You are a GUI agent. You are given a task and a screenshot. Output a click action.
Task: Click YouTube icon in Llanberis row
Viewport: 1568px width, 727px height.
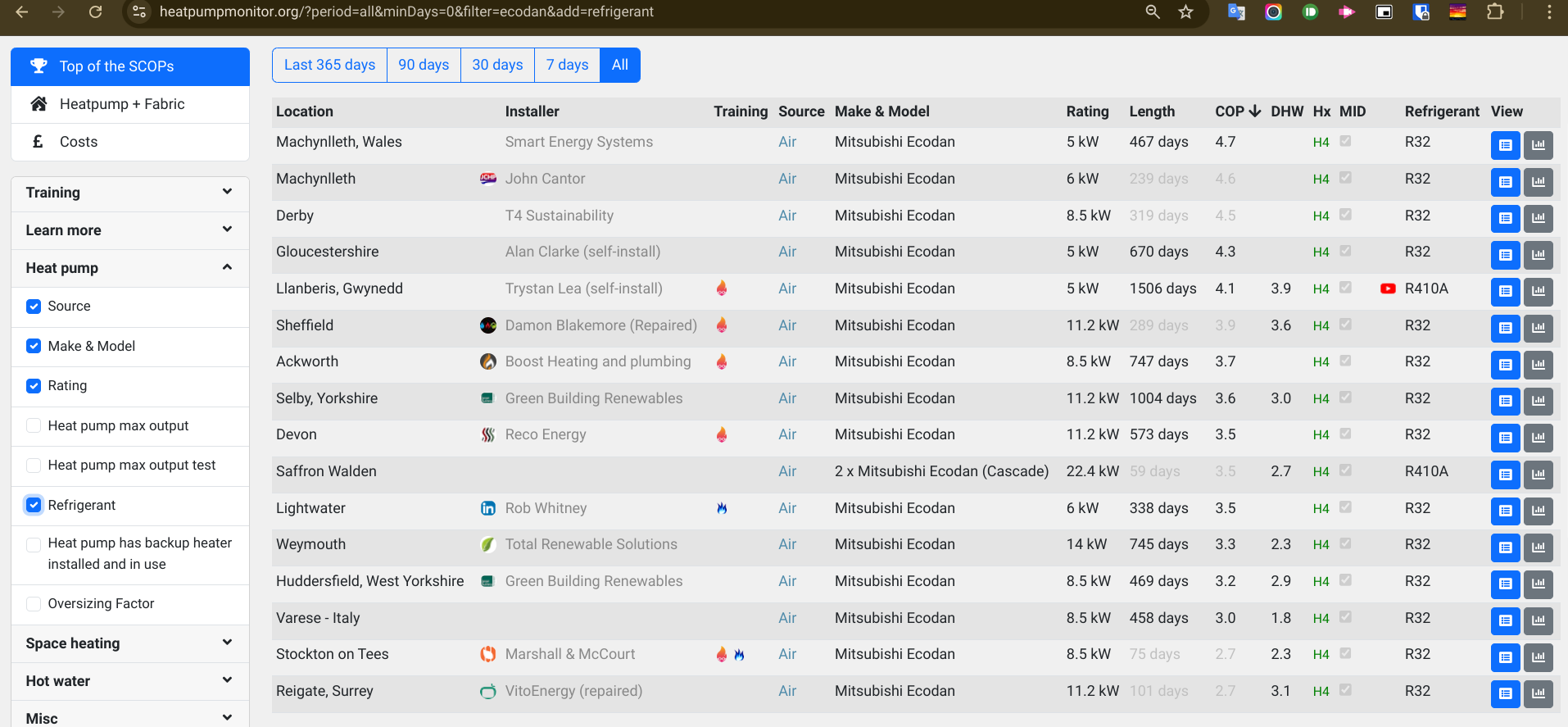pos(1388,289)
